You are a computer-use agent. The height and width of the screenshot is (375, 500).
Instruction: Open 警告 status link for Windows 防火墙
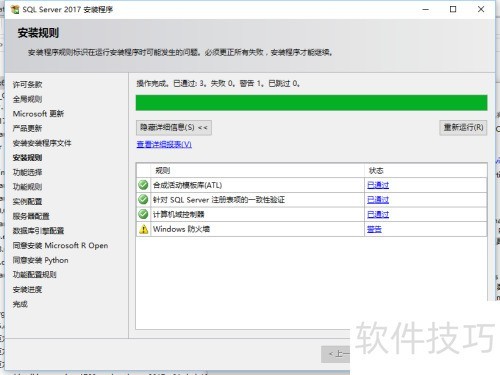point(374,229)
